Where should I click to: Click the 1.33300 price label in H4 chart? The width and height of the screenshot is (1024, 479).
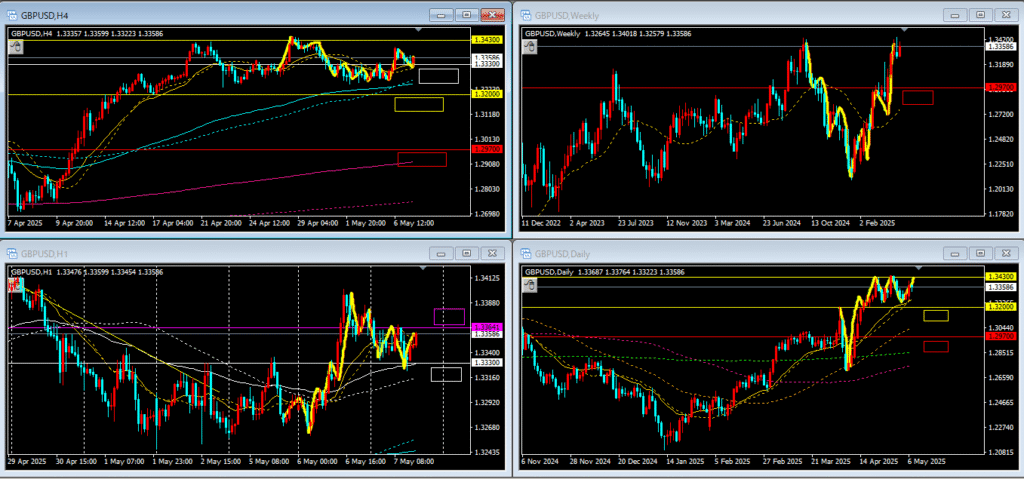pos(487,64)
